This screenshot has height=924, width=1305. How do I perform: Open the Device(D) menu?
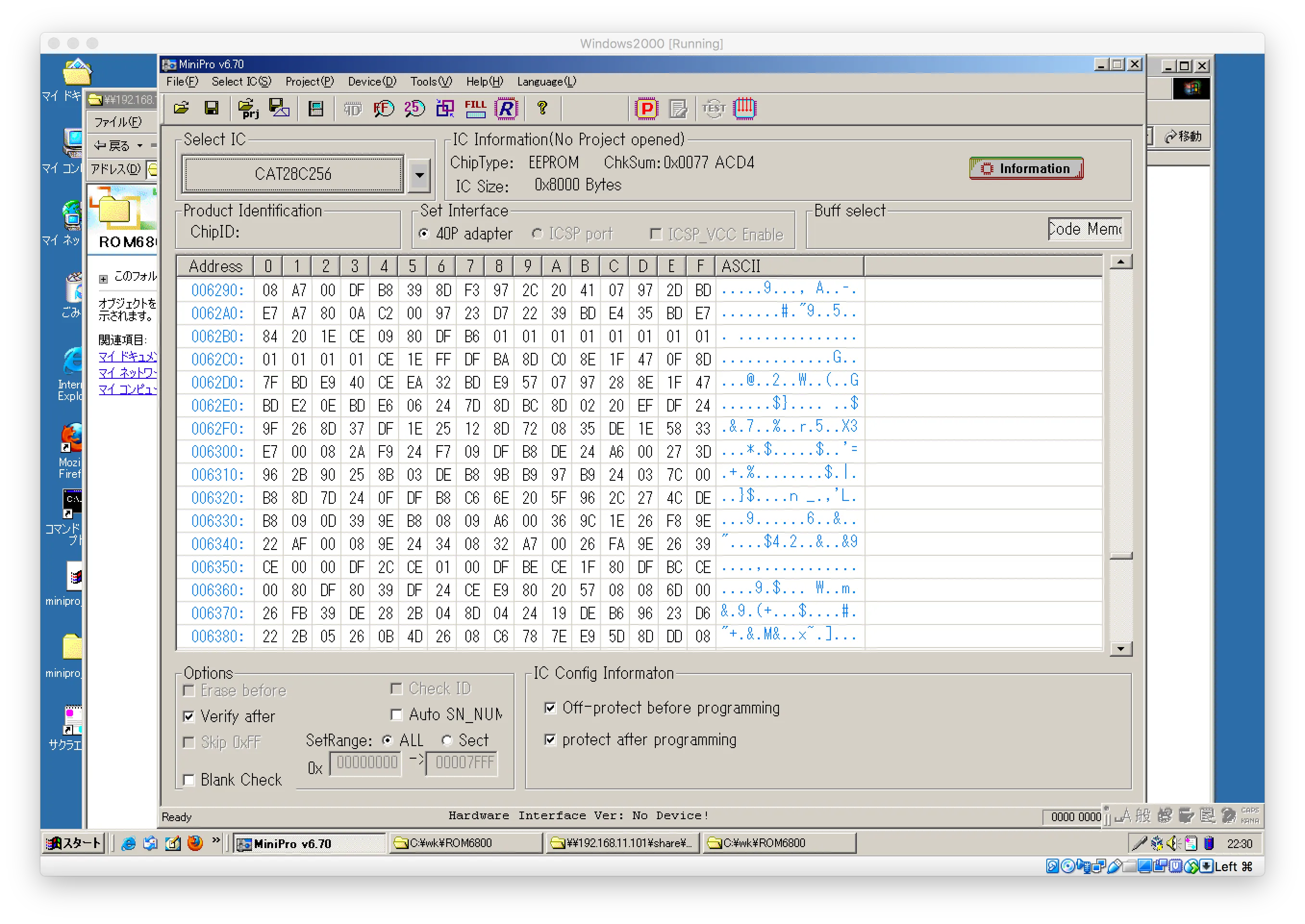pos(372,81)
